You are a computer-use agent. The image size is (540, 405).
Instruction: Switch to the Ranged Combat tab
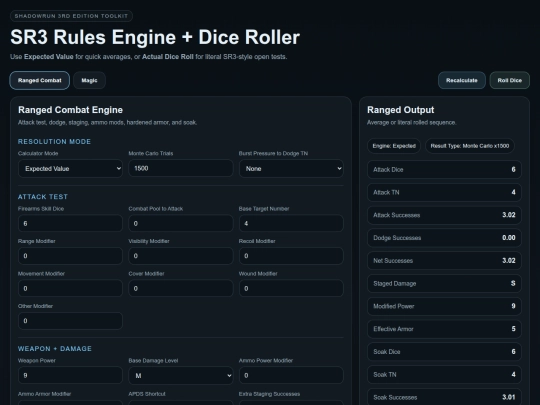click(40, 80)
